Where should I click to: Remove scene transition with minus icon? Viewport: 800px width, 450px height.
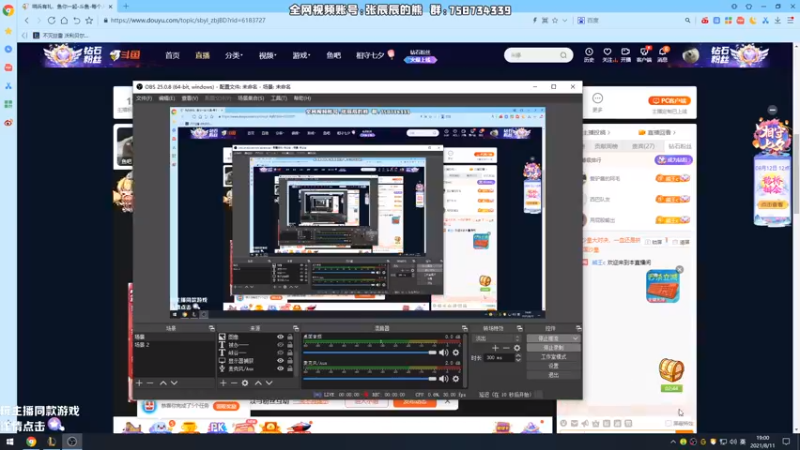point(506,348)
